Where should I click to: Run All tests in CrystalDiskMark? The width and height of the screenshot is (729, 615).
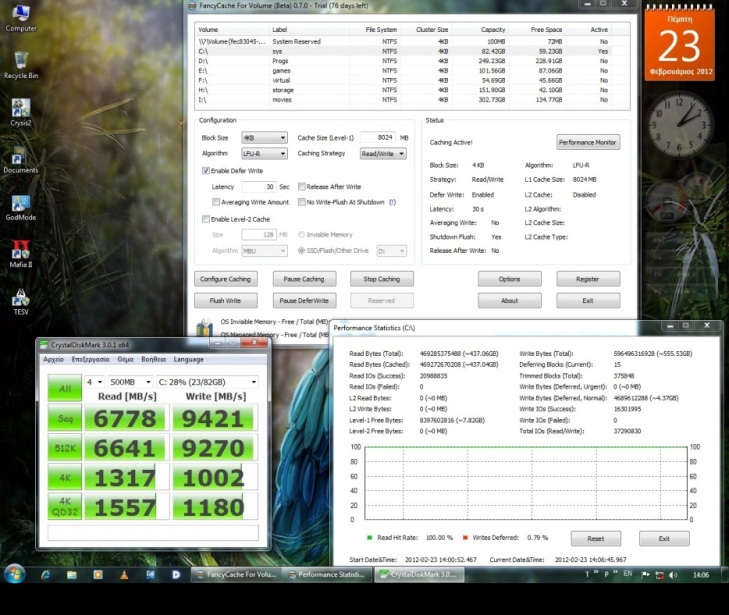click(65, 388)
